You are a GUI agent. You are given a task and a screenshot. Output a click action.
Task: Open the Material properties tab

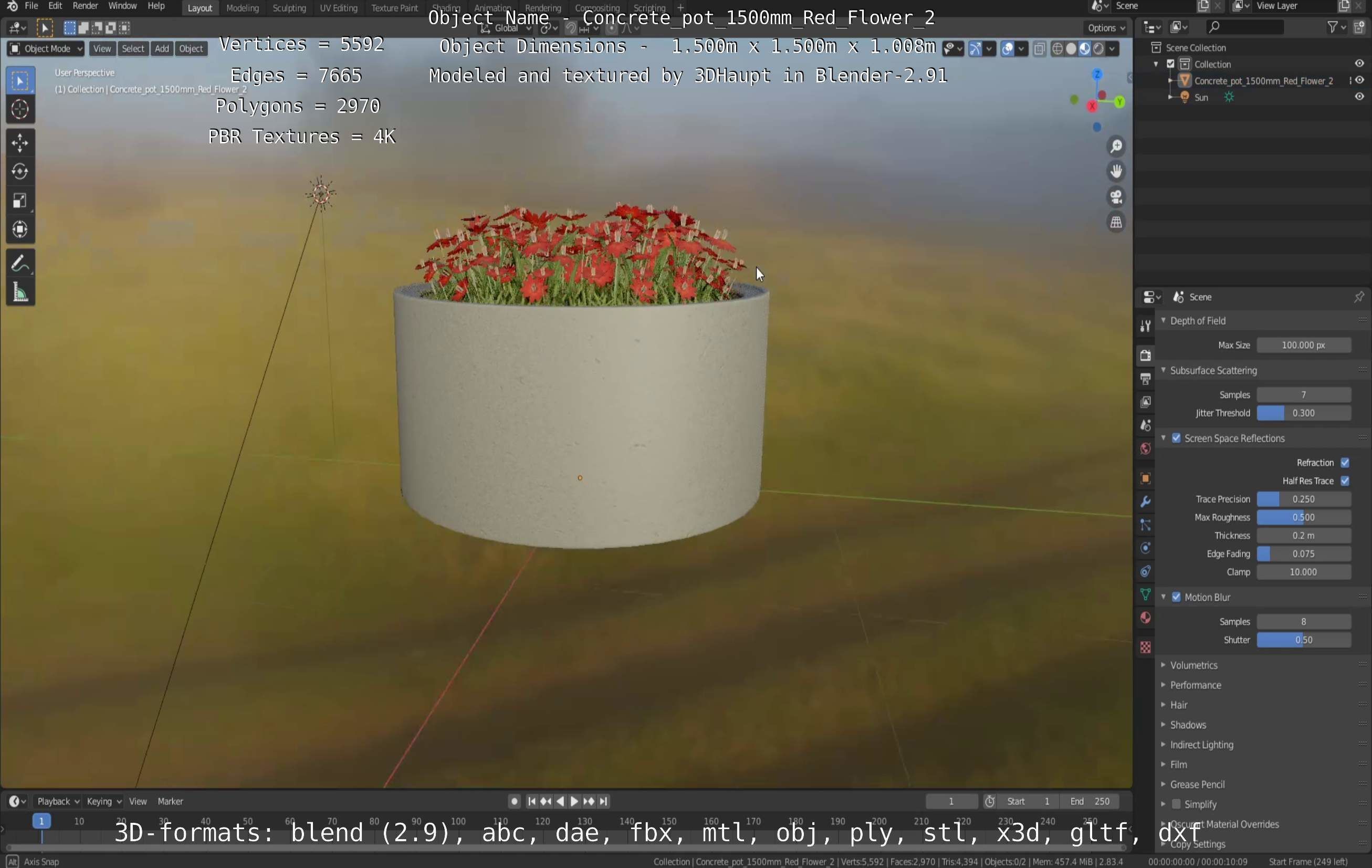tap(1145, 618)
